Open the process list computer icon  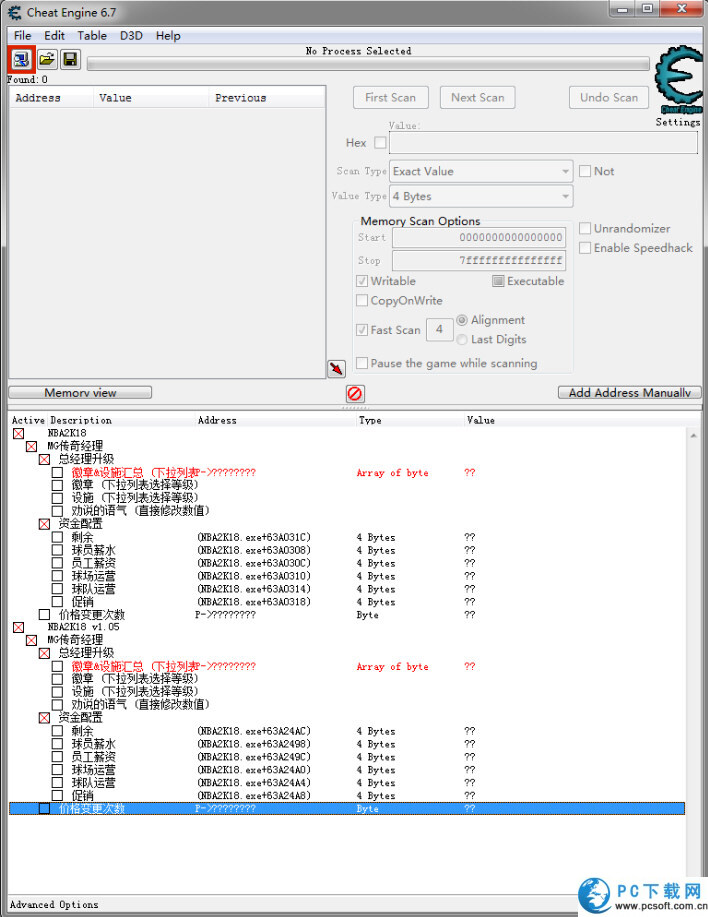[21, 59]
